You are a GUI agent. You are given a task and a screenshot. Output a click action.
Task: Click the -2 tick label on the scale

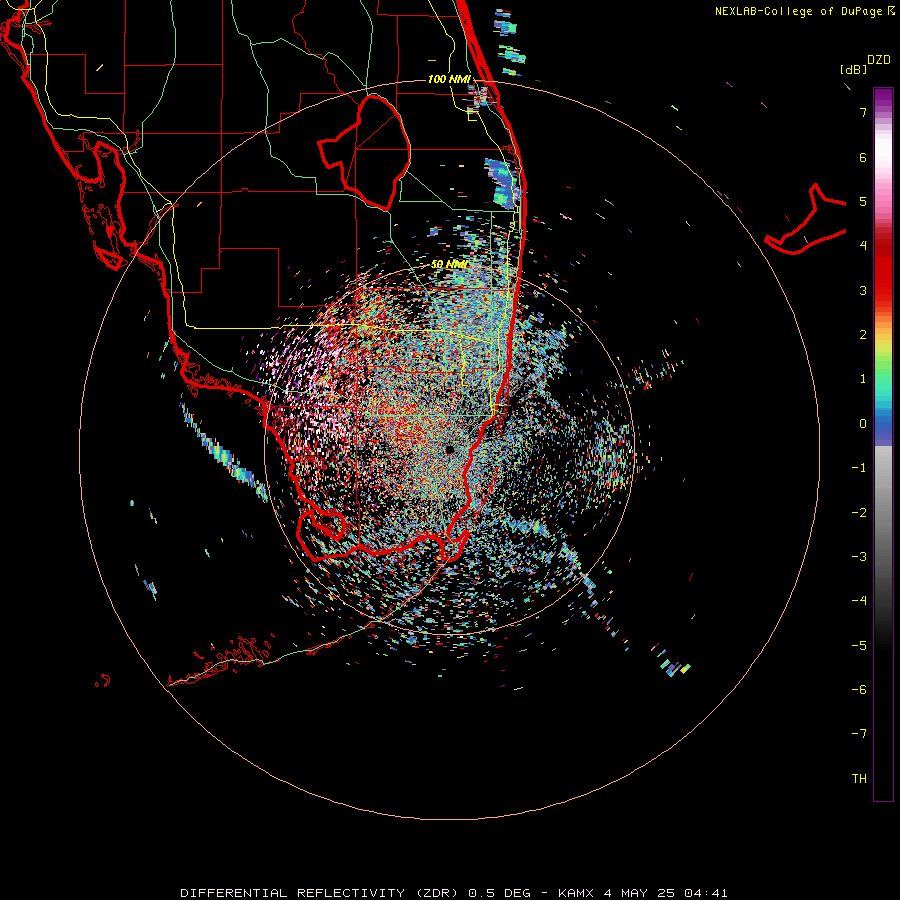point(859,513)
